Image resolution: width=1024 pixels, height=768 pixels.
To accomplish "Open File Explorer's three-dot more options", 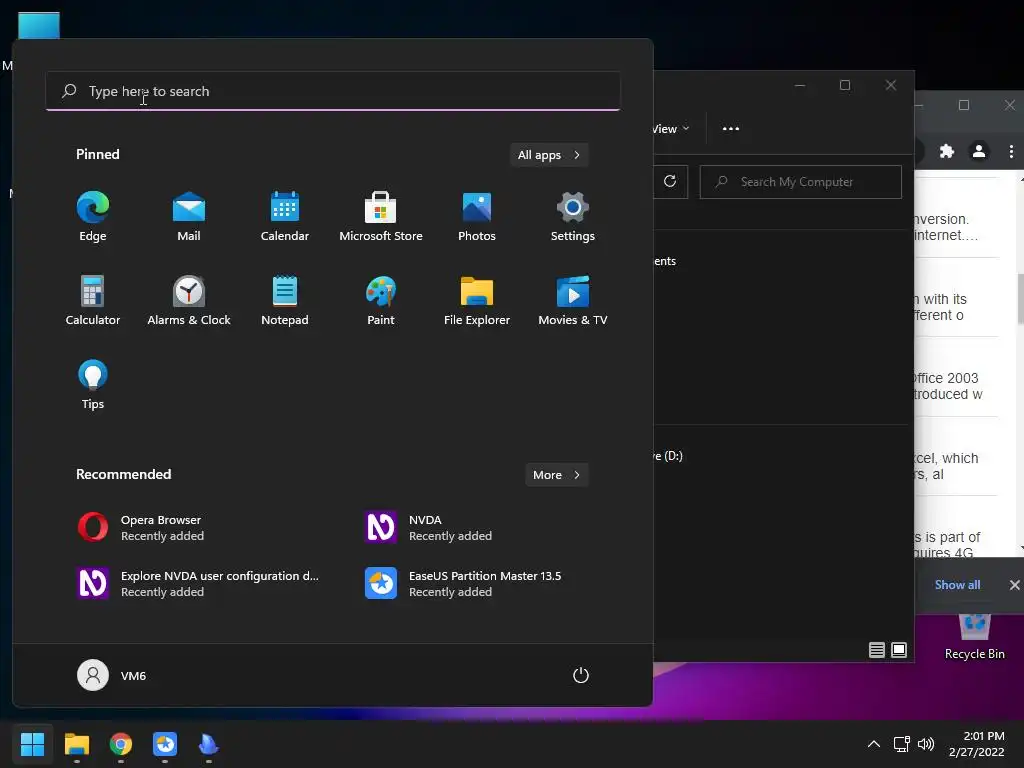I will tap(731, 129).
